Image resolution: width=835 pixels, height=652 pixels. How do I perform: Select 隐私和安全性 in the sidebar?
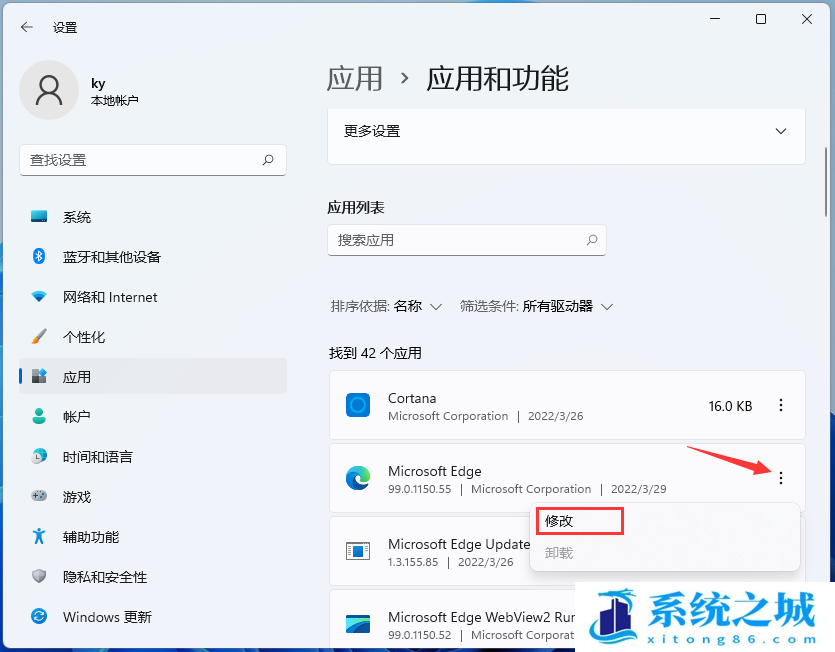105,577
